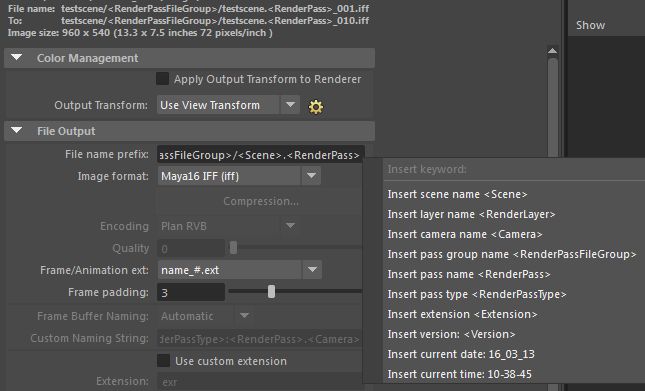Screen dimensions: 645x391
Task: Click the Frame padding value field
Action: [x=191, y=292]
